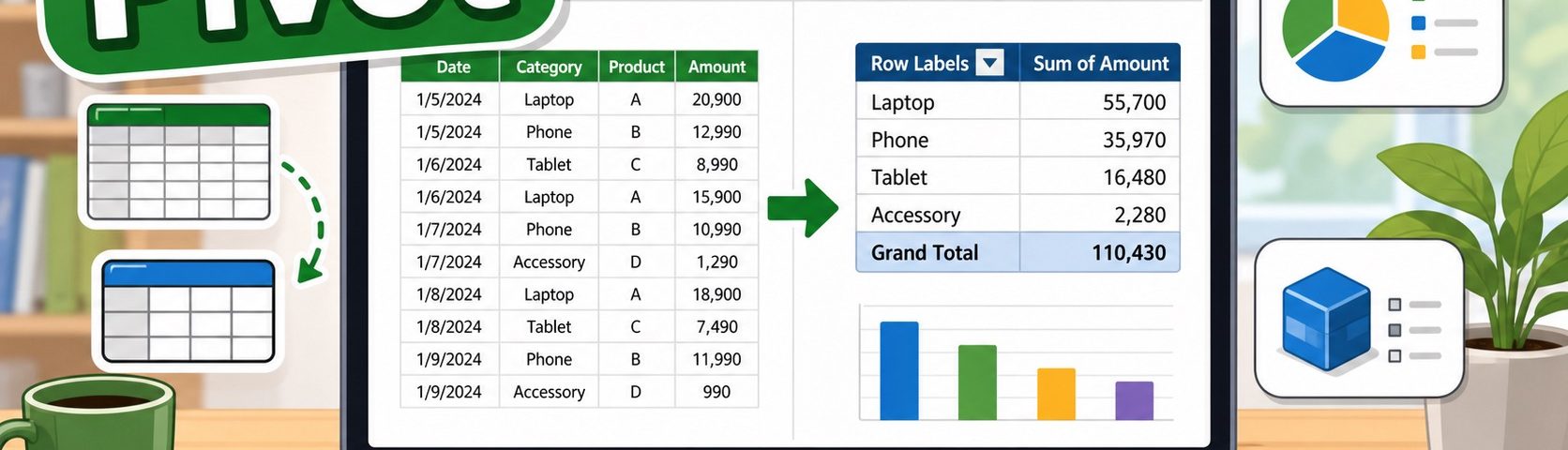Select the Amount column header
Screen dimensions: 1568x450
coord(716,67)
